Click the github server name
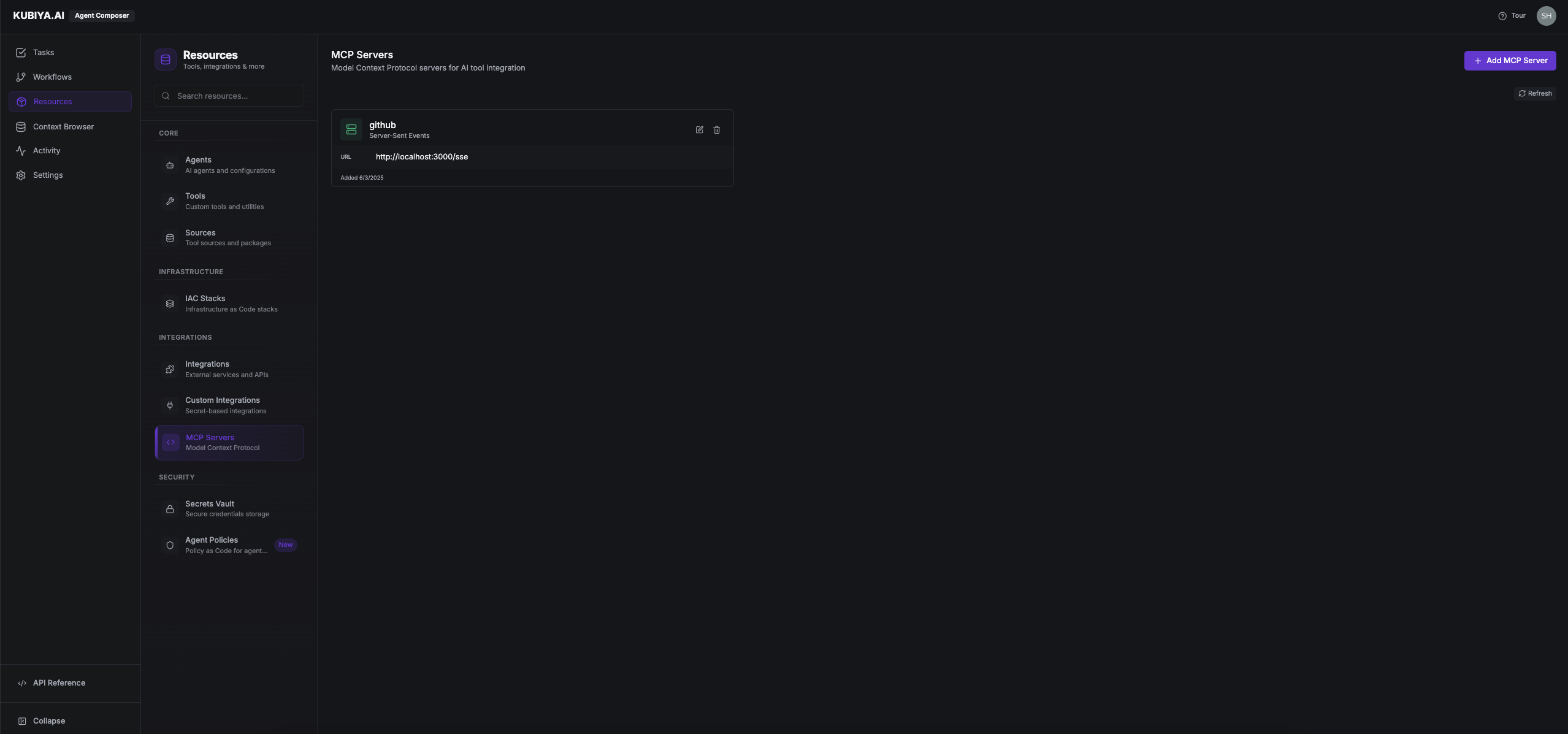 coord(382,125)
